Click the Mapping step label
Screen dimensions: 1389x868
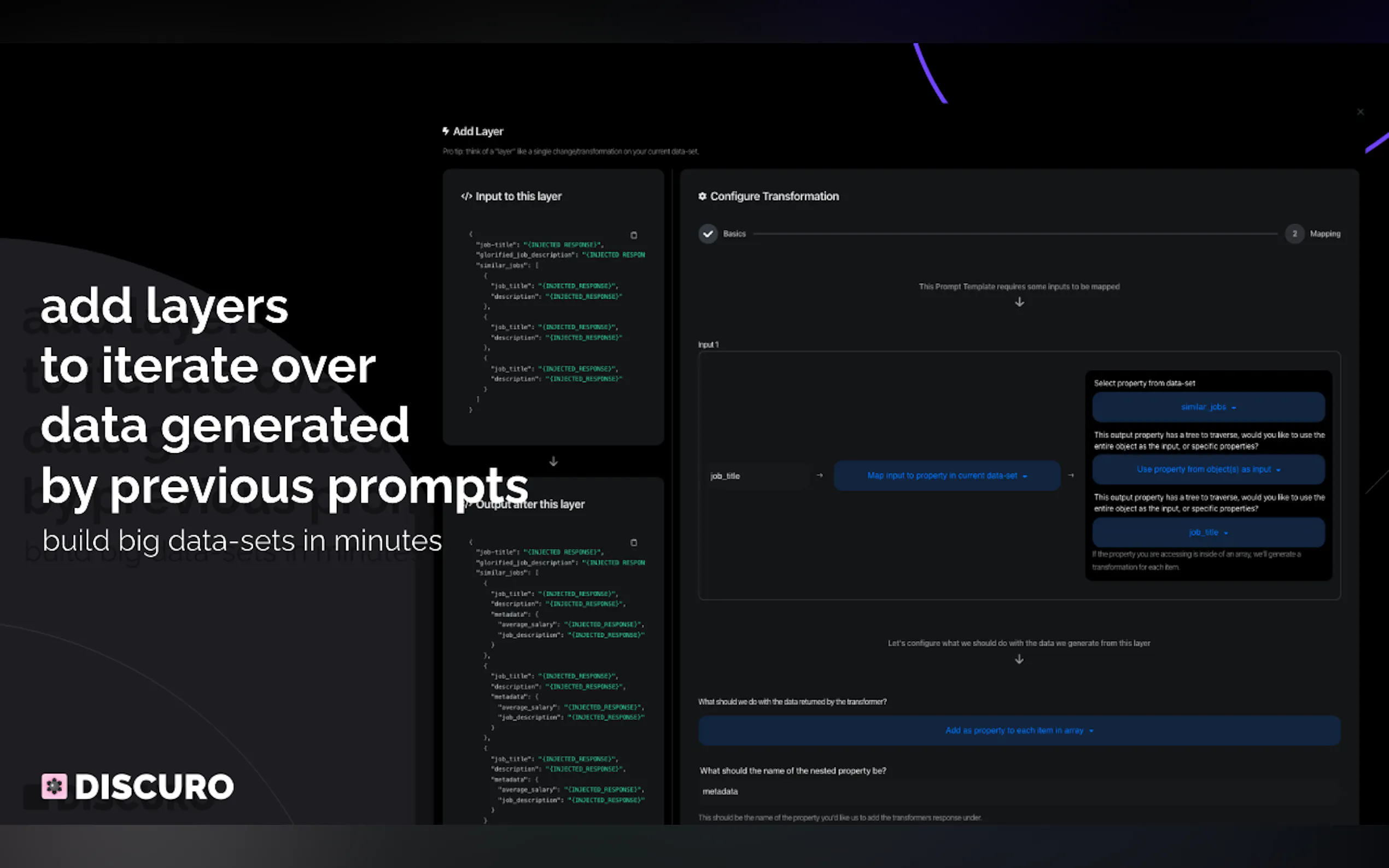(1324, 233)
